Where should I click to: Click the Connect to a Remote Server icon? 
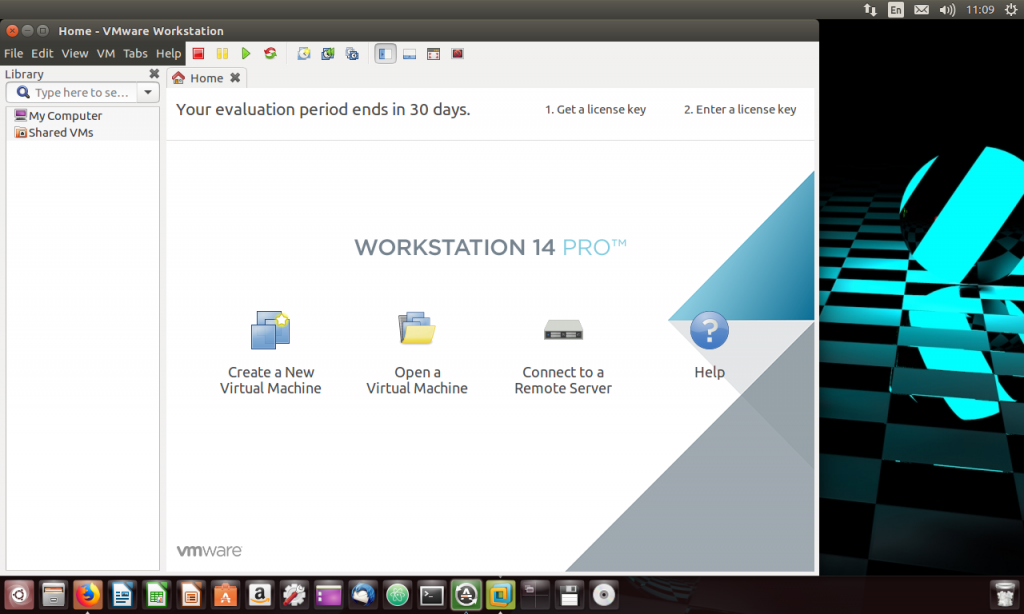coord(563,329)
